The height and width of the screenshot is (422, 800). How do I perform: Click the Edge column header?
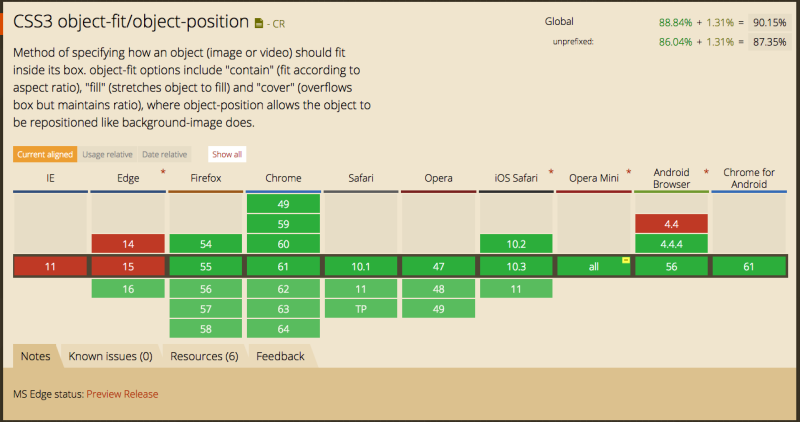coord(128,178)
